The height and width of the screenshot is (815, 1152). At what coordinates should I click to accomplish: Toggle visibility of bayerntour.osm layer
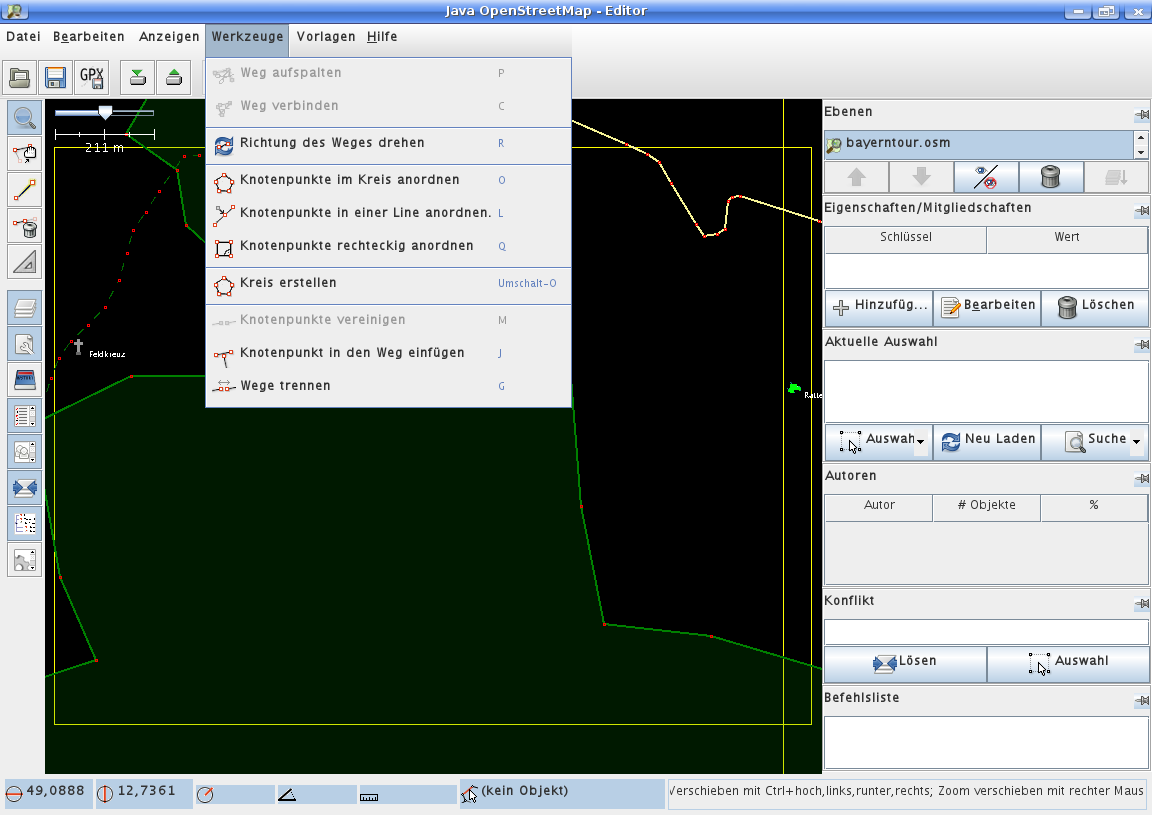point(985,177)
